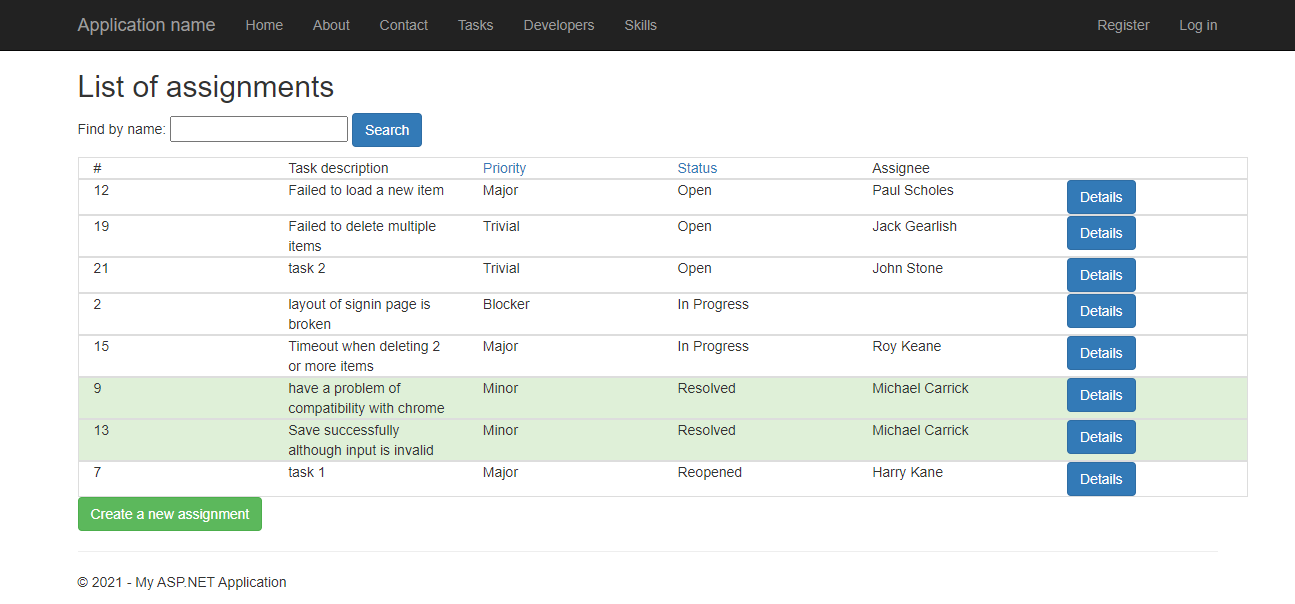Click the Resolved status of row 13
1295x604 pixels.
tap(706, 430)
